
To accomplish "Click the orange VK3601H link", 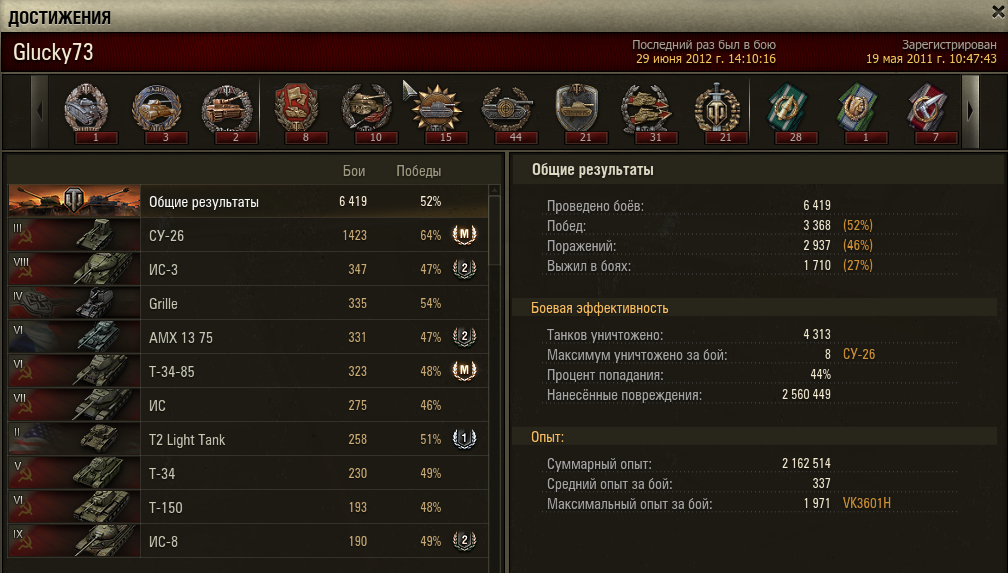I will coord(867,504).
